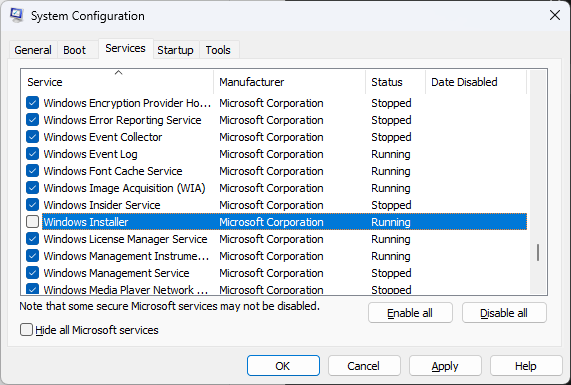Uncheck the Windows Event Log service
This screenshot has height=385, width=571.
(x=32, y=154)
